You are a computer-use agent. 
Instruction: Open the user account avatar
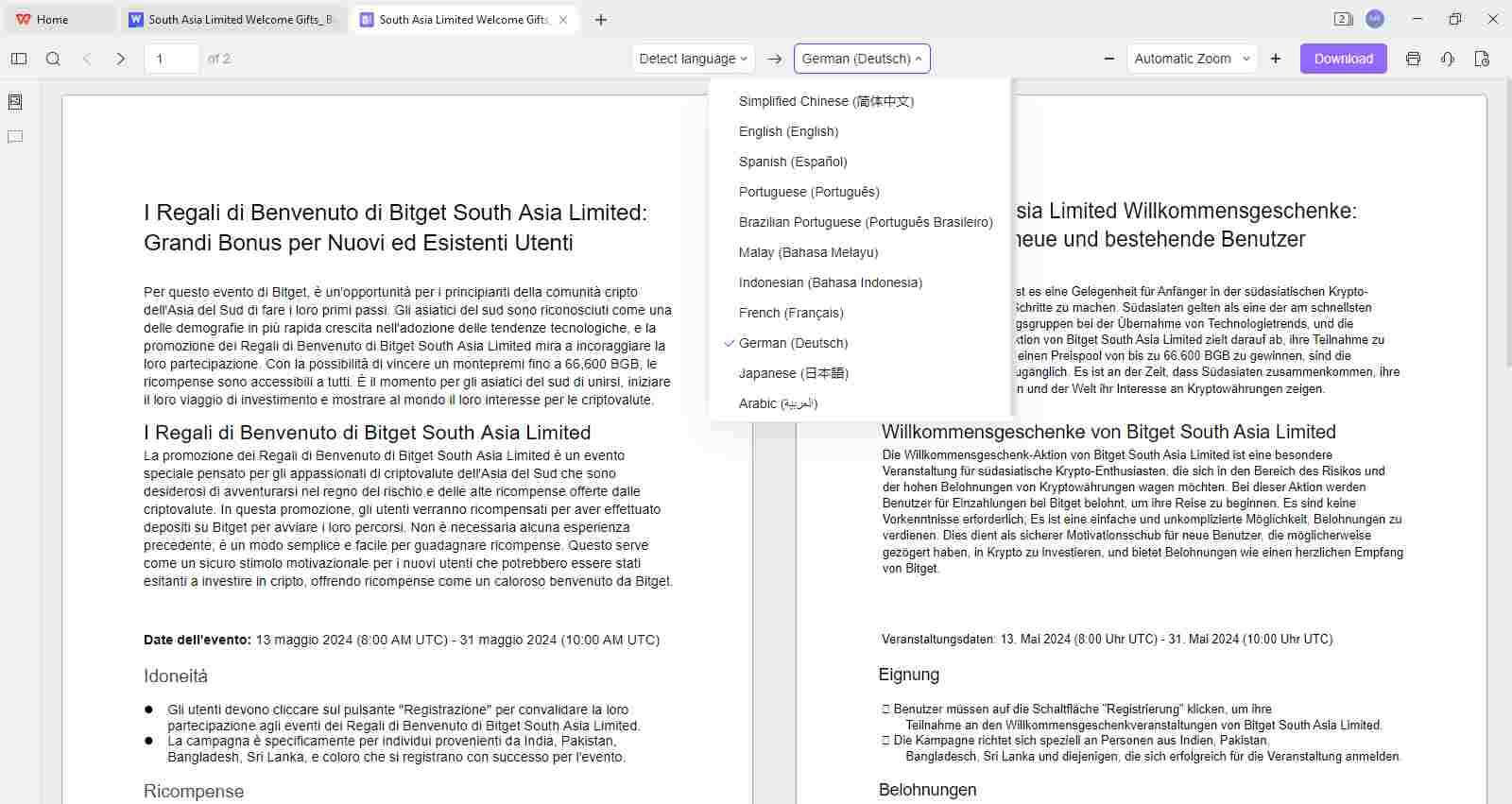(x=1375, y=19)
